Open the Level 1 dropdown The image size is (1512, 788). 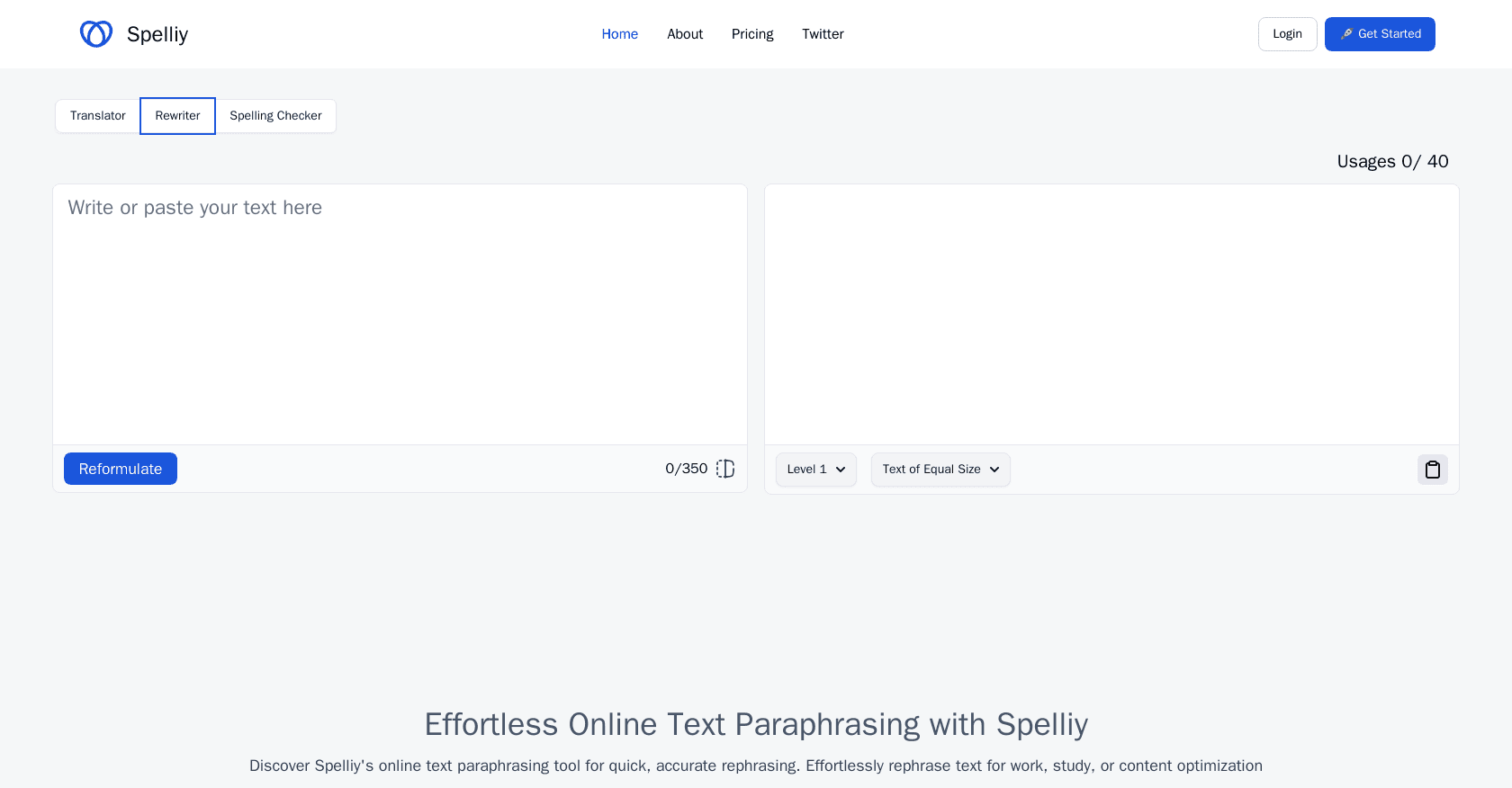[x=816, y=470]
